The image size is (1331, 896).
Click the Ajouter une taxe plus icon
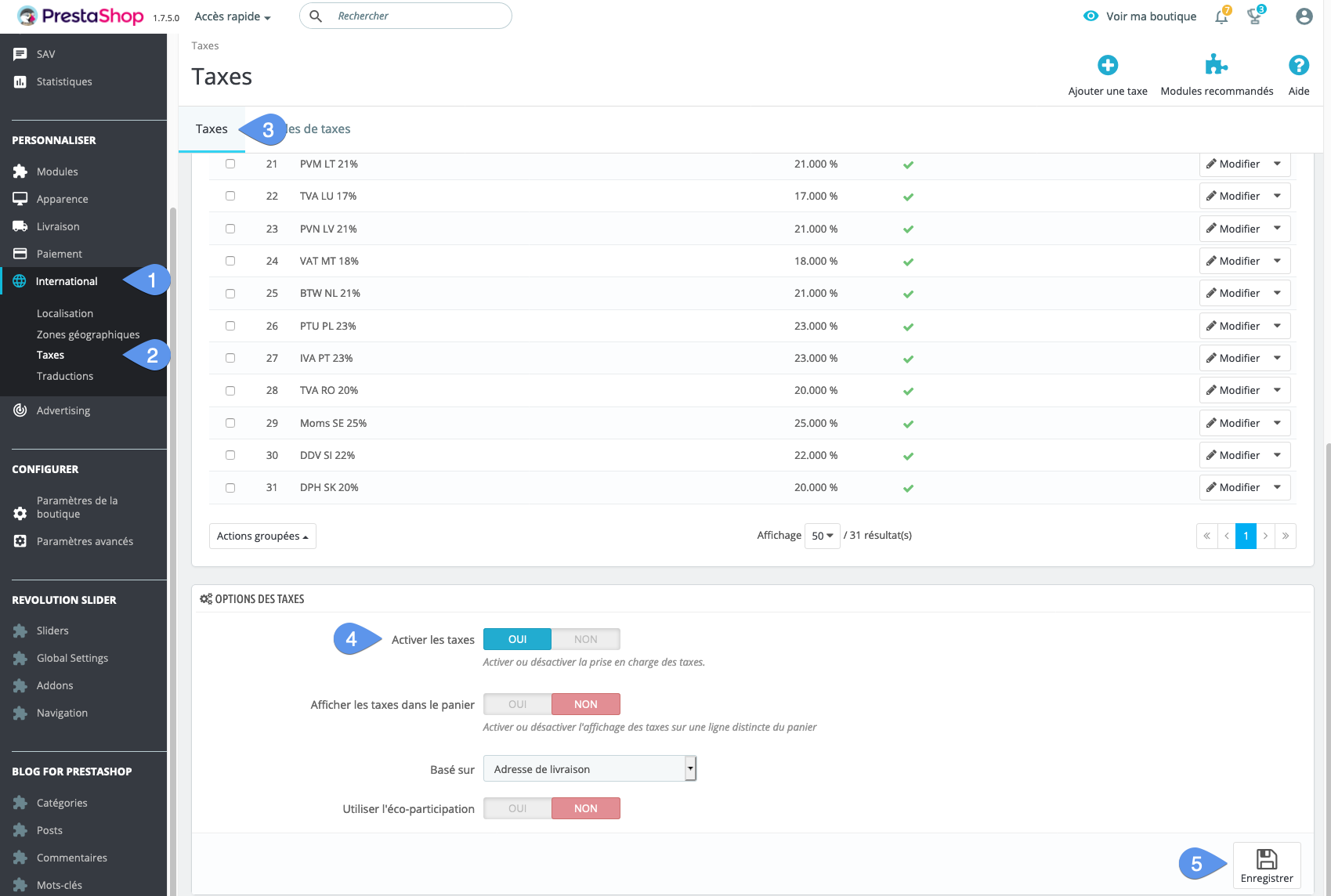pyautogui.click(x=1107, y=65)
